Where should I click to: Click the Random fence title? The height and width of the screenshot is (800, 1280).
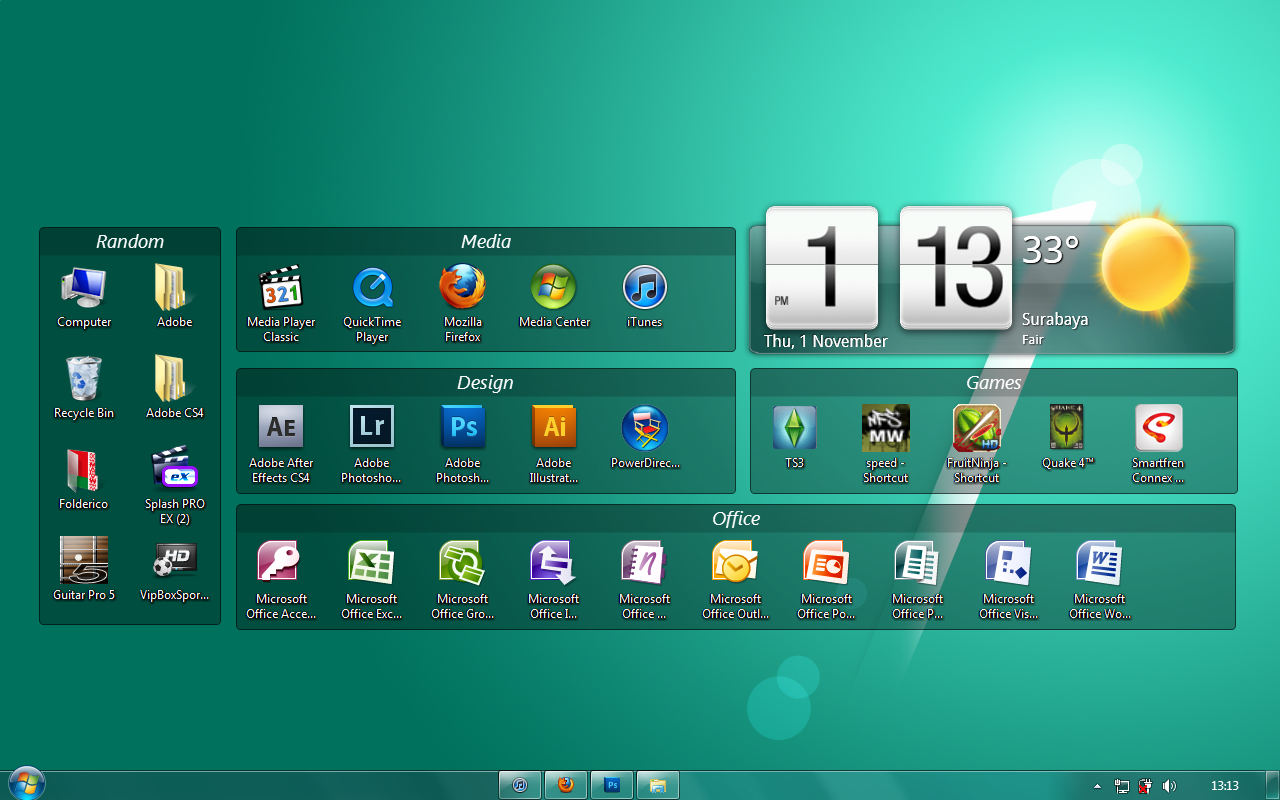[x=130, y=241]
